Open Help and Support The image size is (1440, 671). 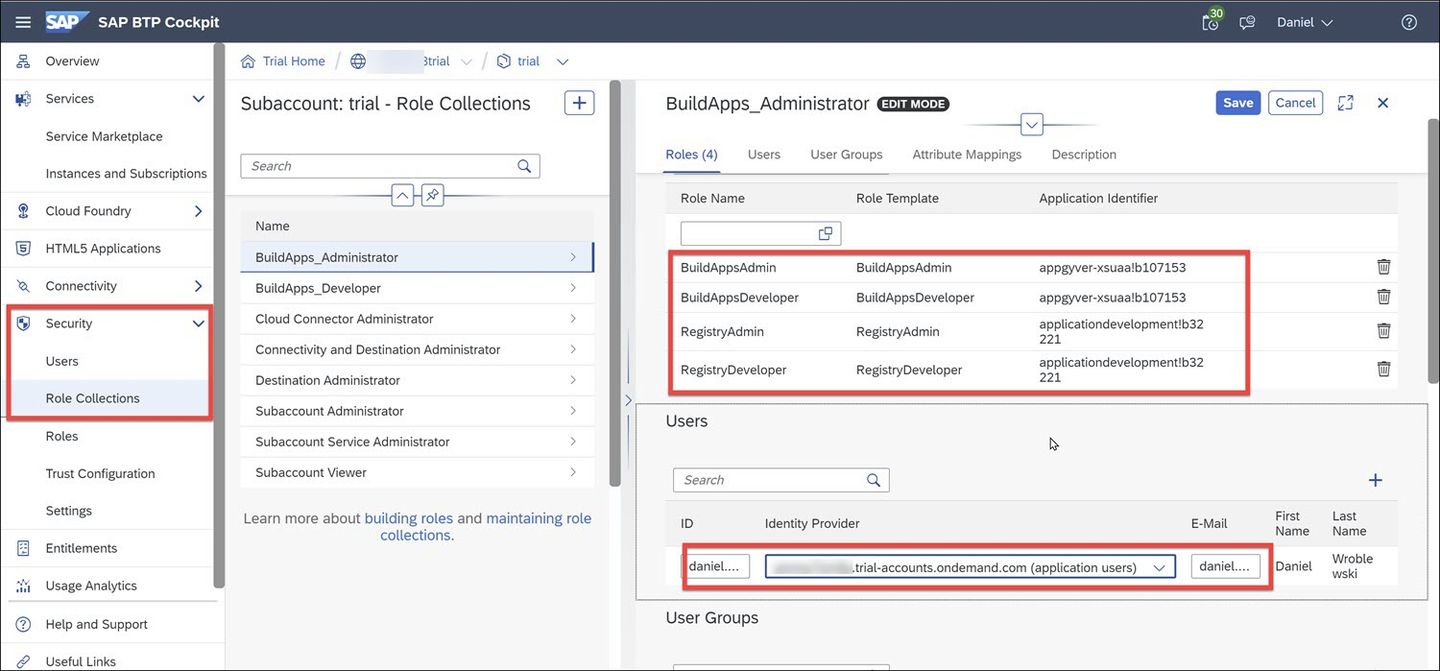click(96, 624)
